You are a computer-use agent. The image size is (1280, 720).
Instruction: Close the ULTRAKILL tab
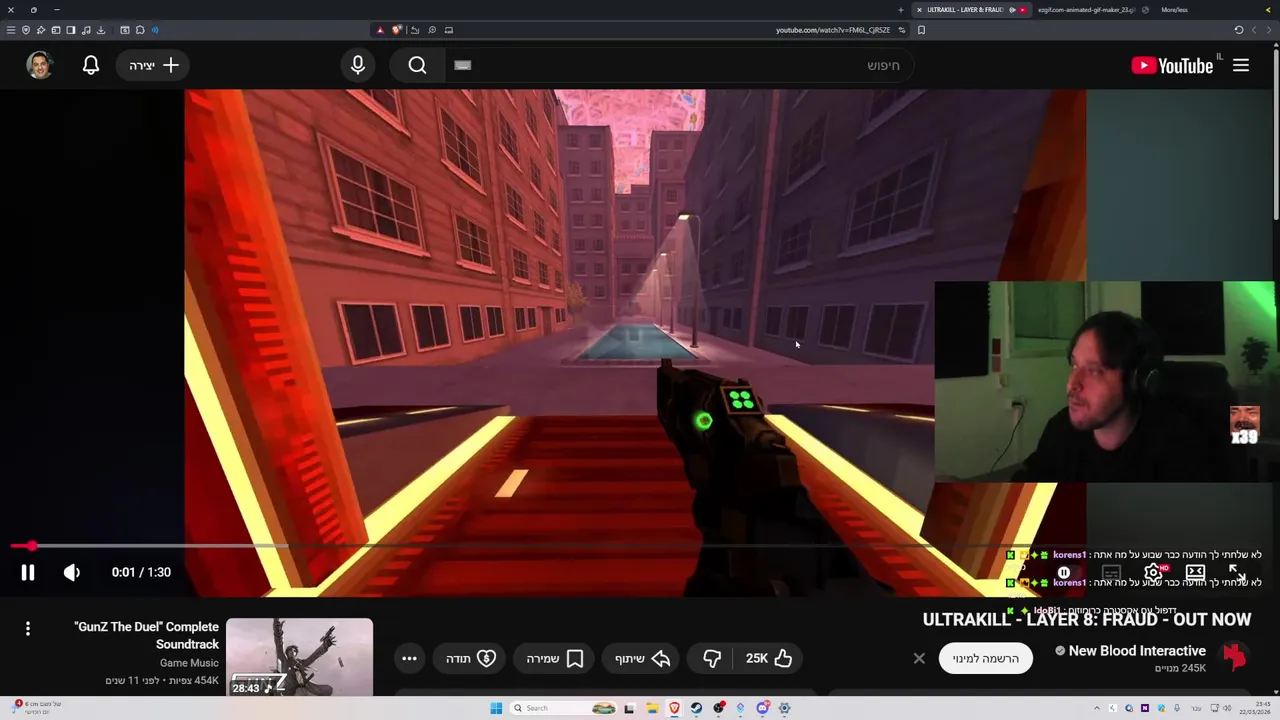(x=919, y=10)
